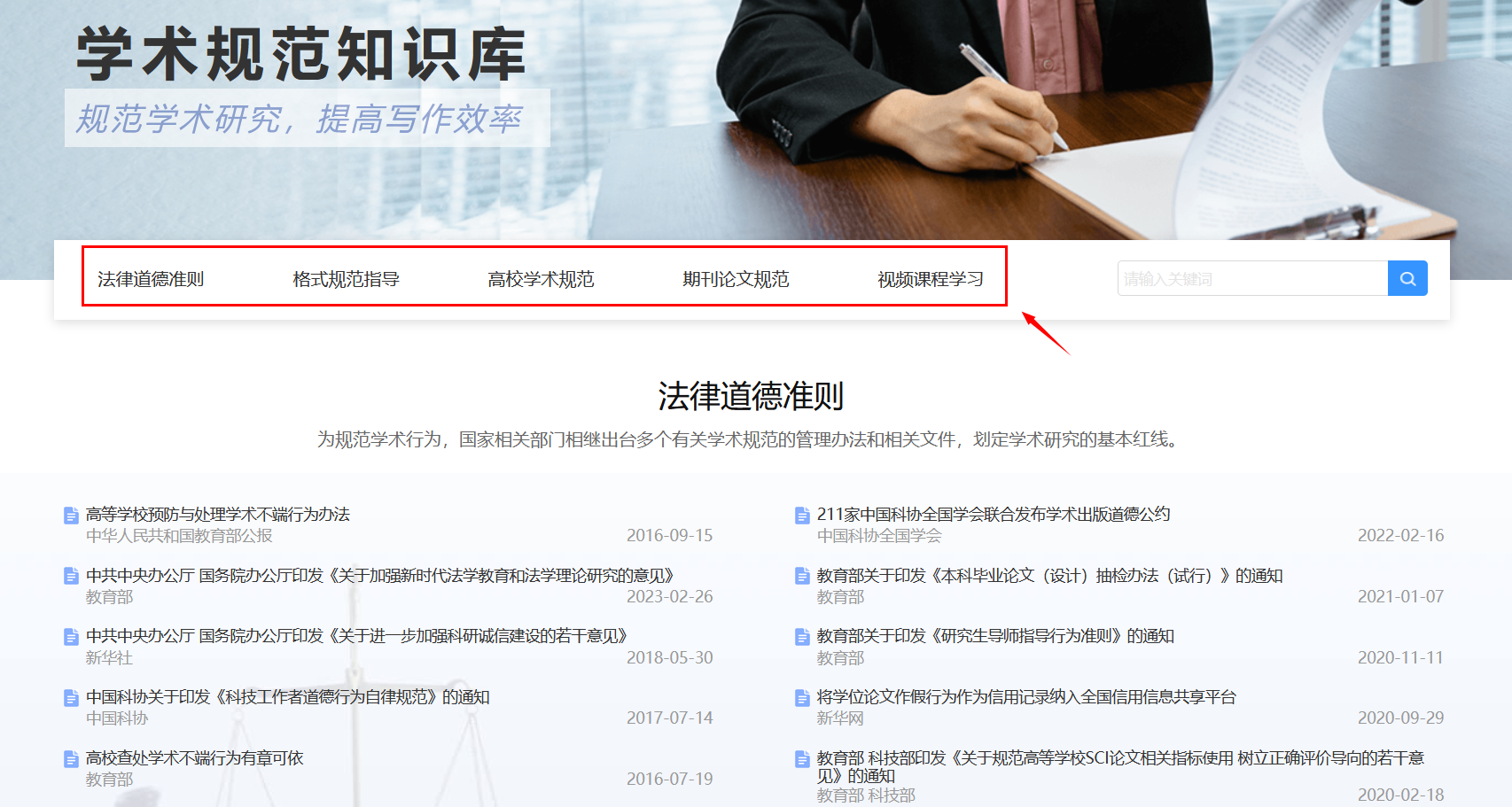Screen dimensions: 1512x807
Task: Open the 视频课程学习 tab
Action: click(931, 279)
